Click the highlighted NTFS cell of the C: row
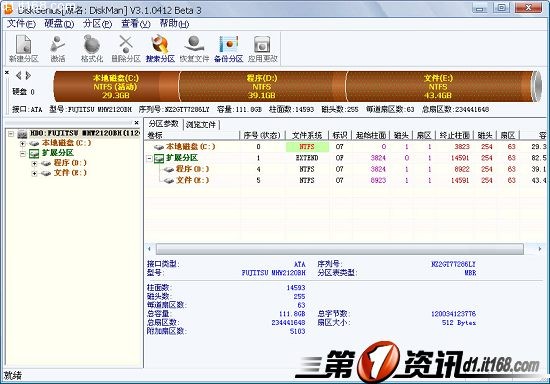This screenshot has height=384, width=550. 307,147
